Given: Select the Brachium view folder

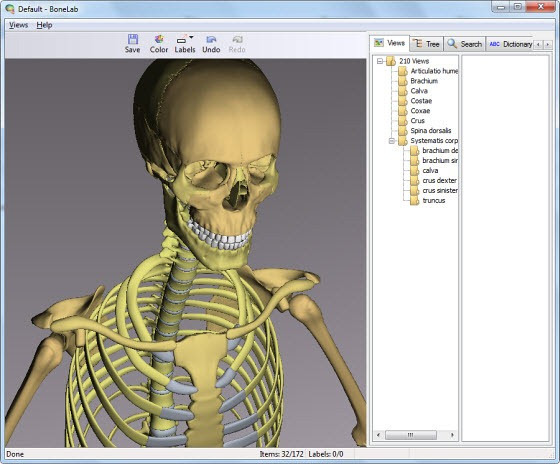Looking at the screenshot, I should pyautogui.click(x=424, y=81).
